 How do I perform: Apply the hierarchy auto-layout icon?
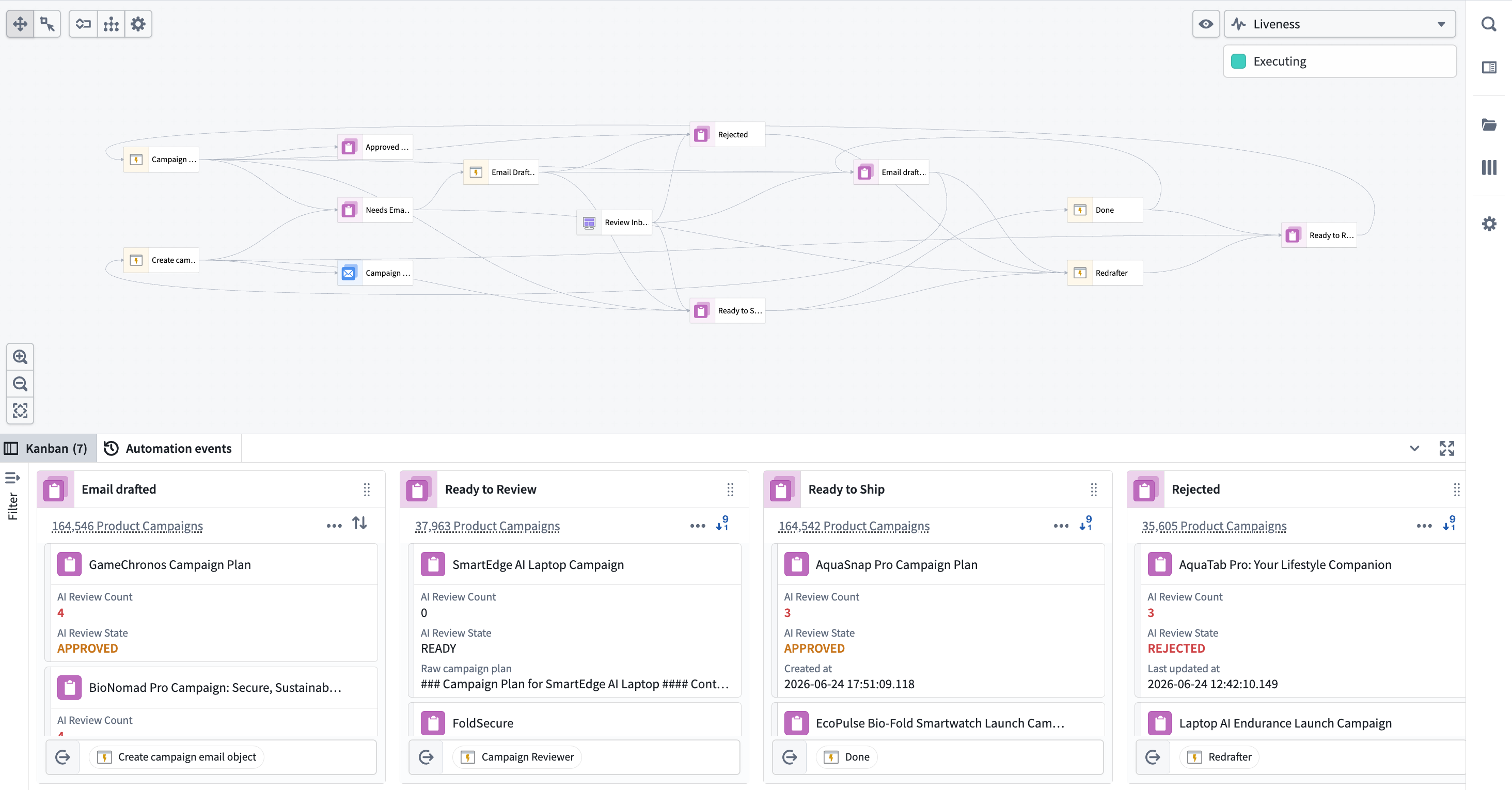[111, 24]
